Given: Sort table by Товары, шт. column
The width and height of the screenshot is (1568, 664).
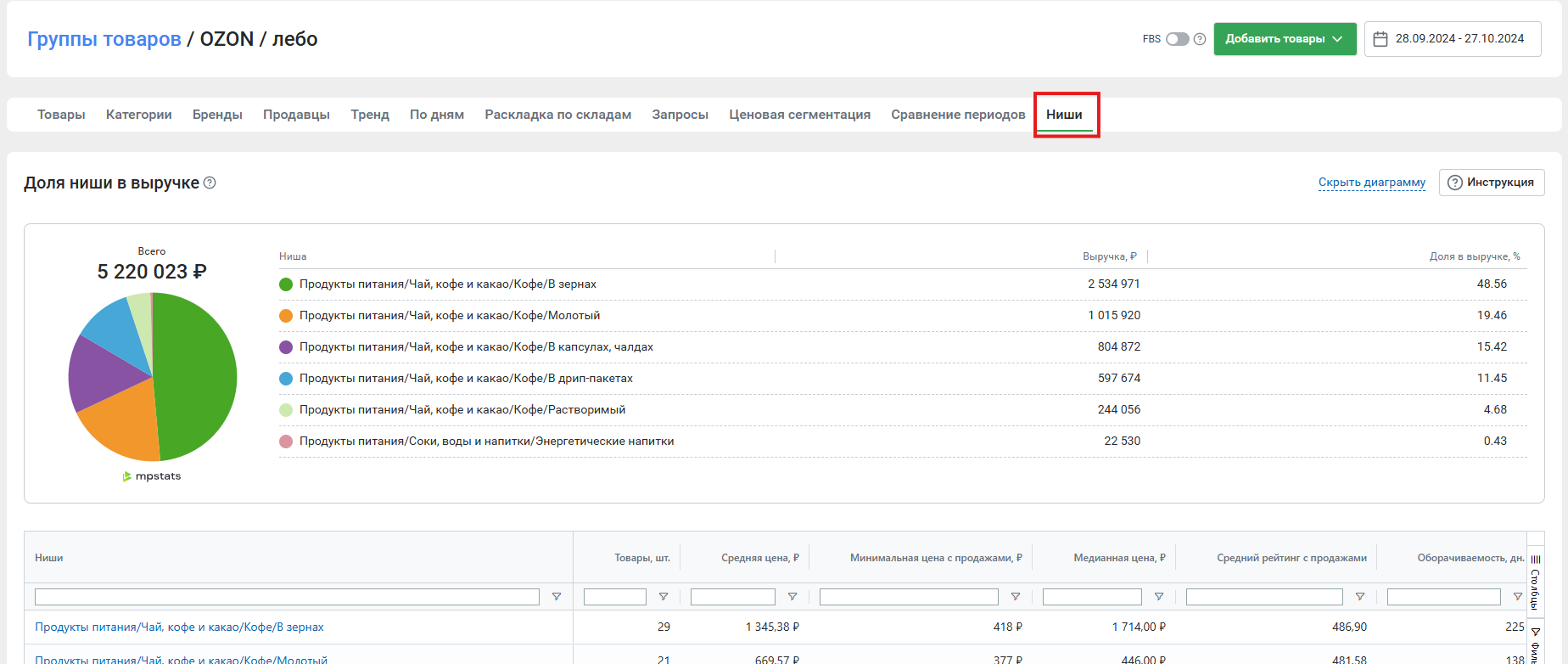Looking at the screenshot, I should 642,558.
